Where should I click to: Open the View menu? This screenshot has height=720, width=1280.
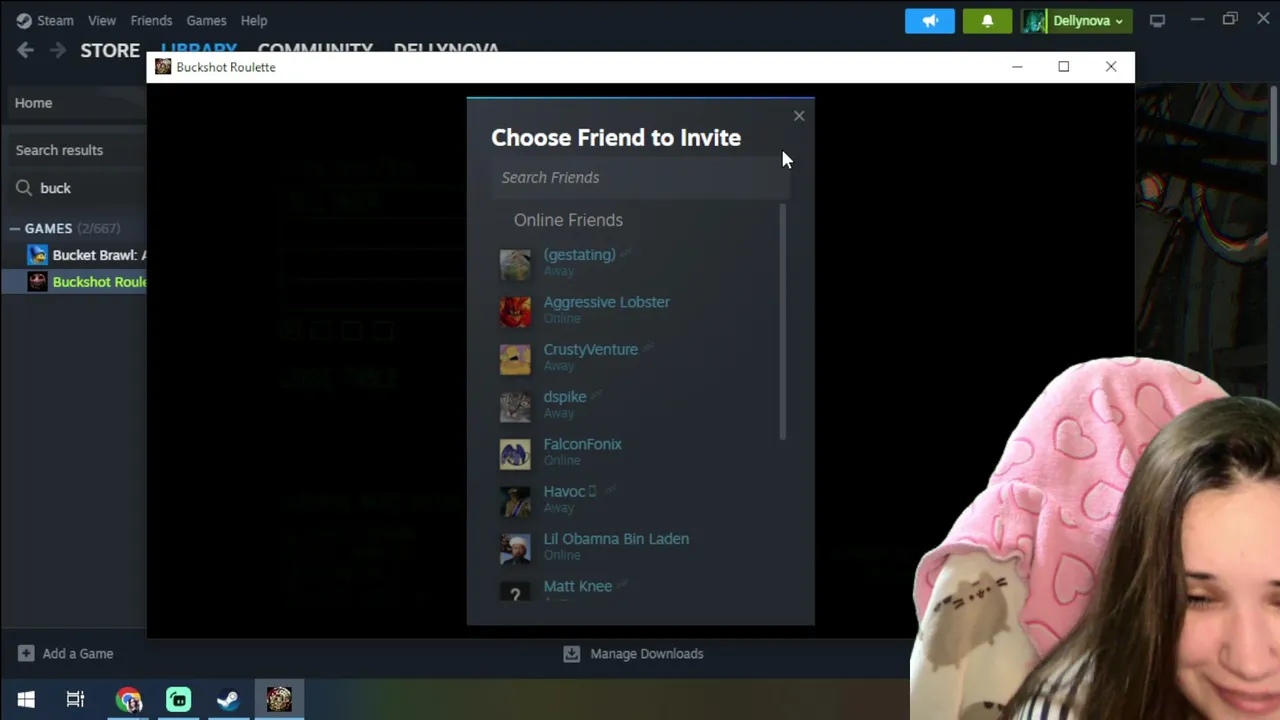click(102, 20)
